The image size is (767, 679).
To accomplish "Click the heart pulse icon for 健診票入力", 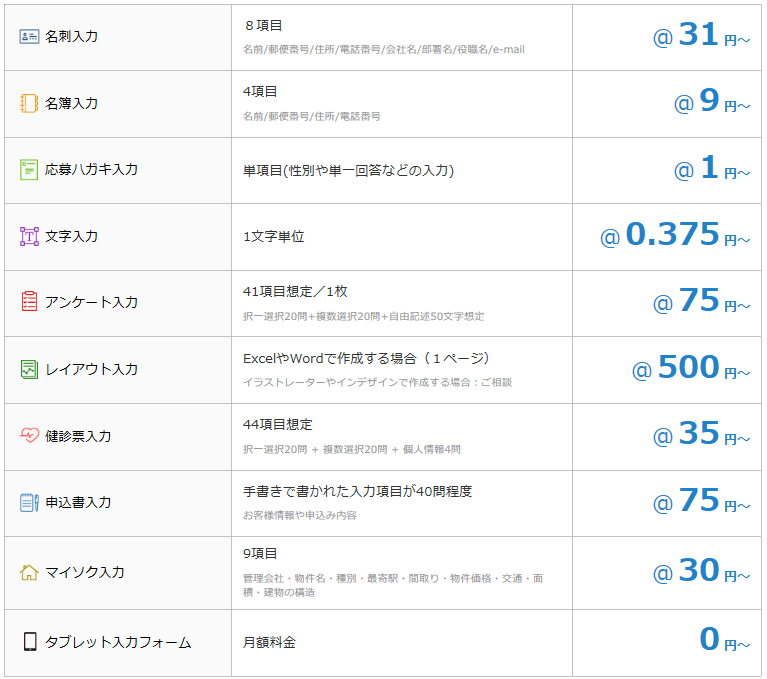I will 29,436.
